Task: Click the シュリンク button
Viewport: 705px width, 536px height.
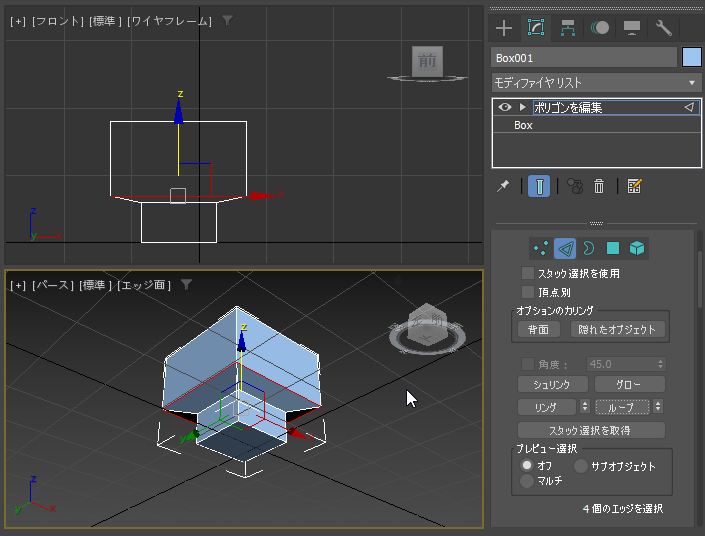Action: point(553,384)
